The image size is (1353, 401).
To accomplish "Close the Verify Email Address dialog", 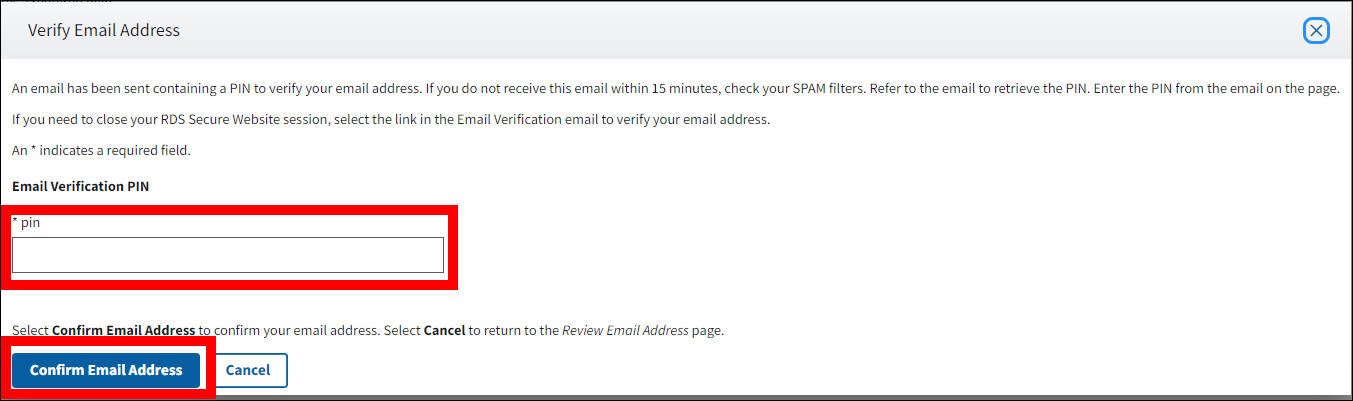I will [x=1316, y=31].
